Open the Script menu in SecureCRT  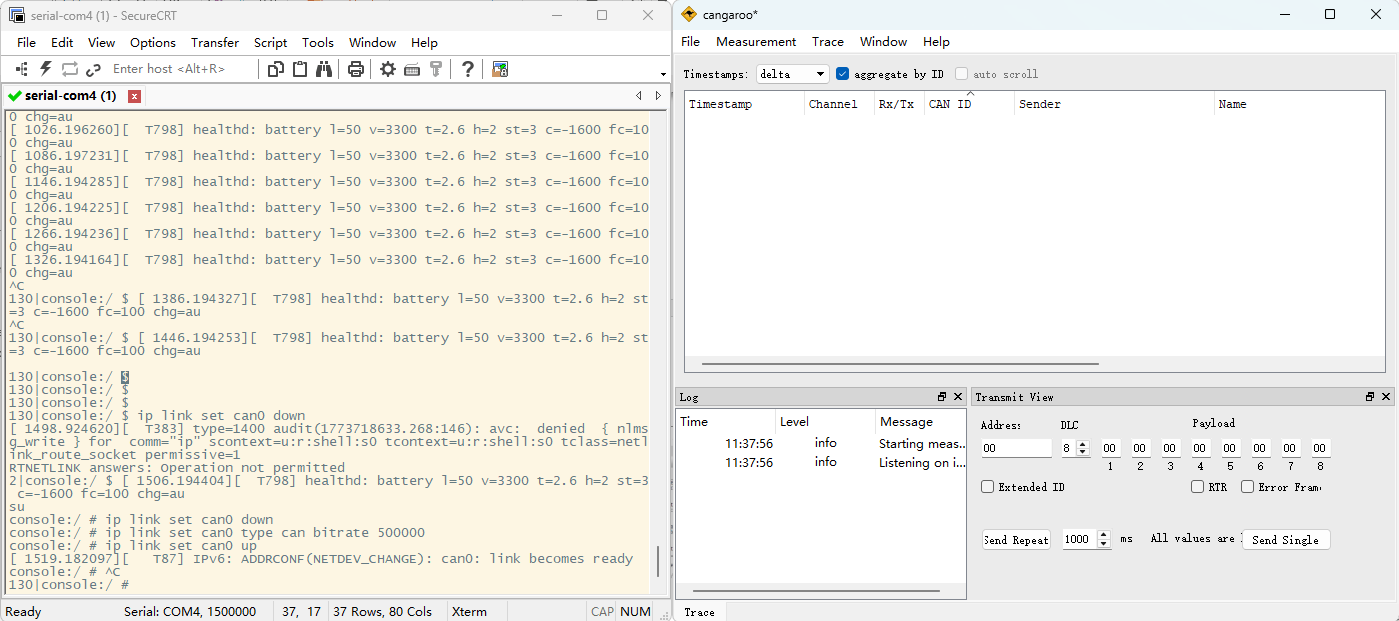pos(270,42)
